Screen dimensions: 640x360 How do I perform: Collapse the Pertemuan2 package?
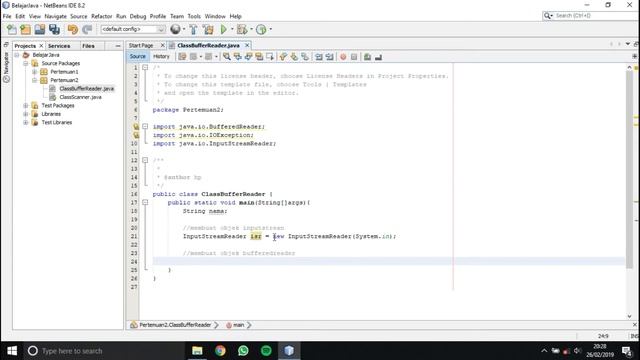point(35,80)
